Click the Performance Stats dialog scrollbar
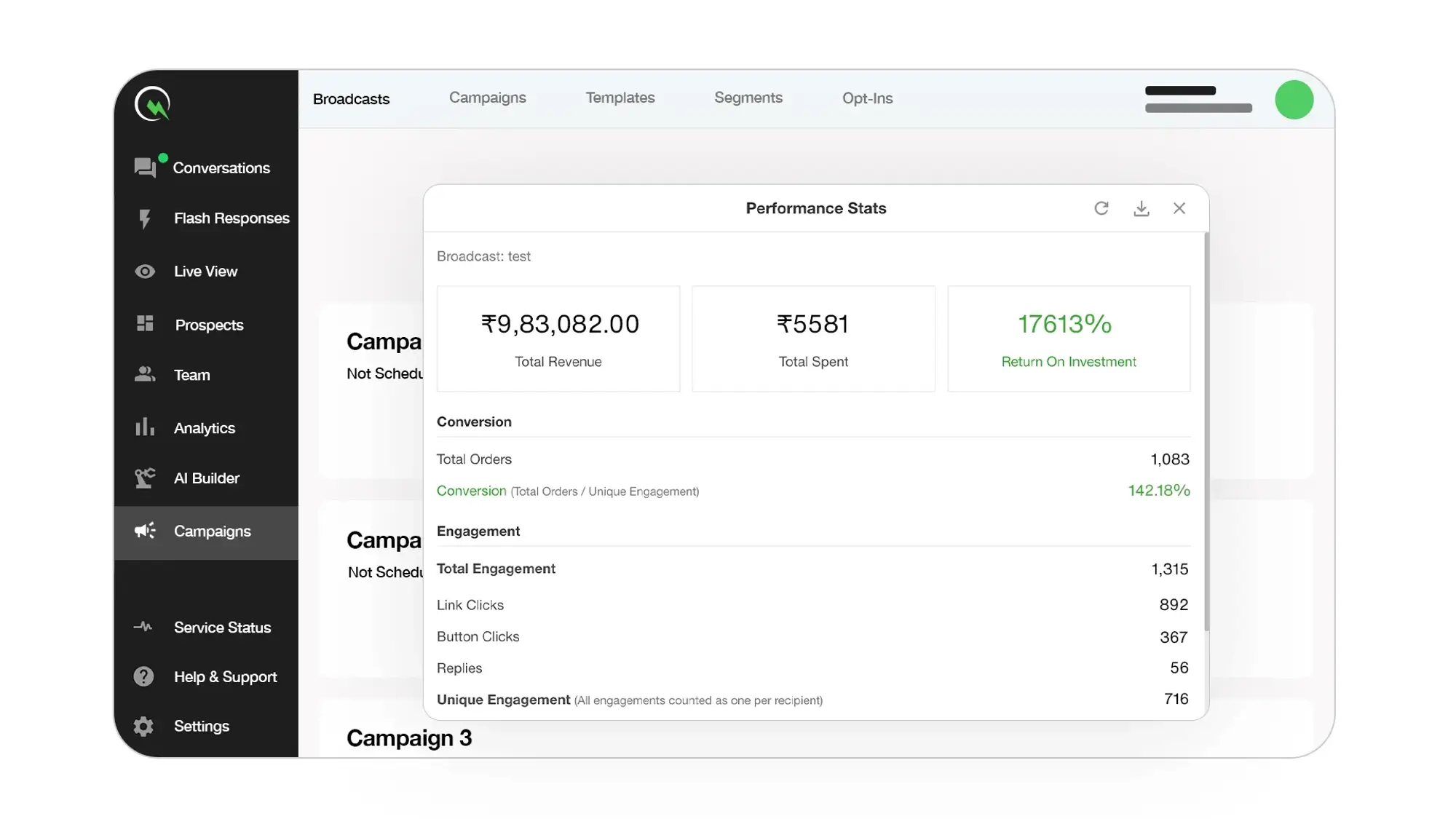1456x819 pixels. click(x=1206, y=431)
